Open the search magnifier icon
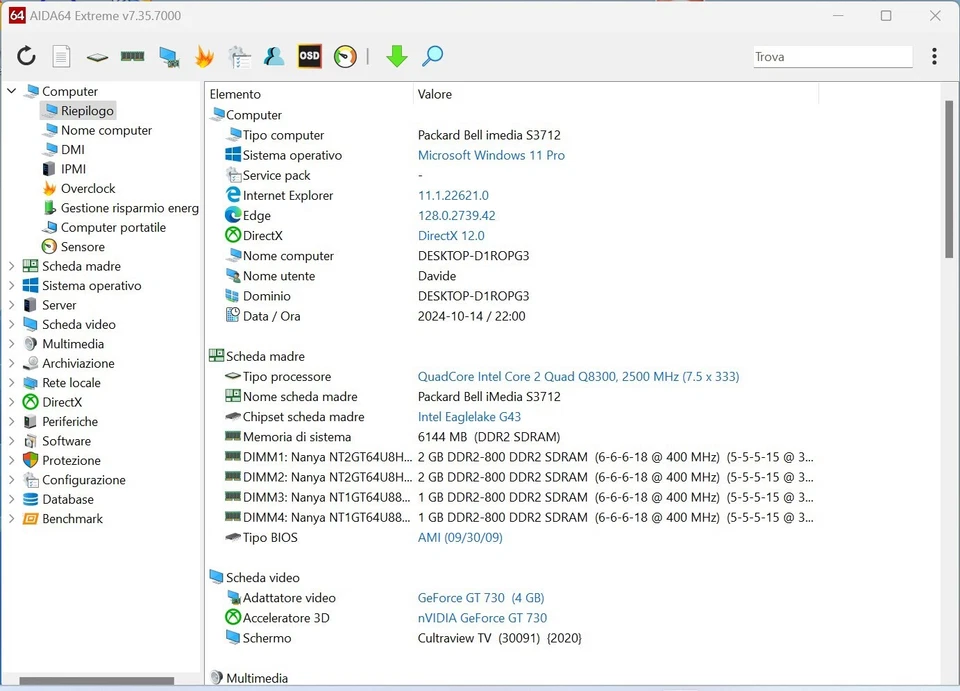Screen dimensions: 960x691 (432, 56)
